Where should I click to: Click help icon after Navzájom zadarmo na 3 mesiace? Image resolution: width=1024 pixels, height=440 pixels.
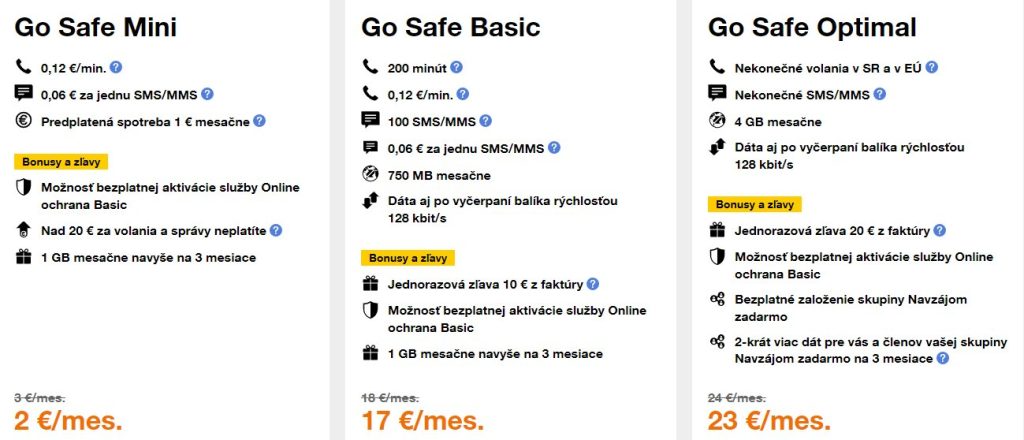tap(942, 358)
